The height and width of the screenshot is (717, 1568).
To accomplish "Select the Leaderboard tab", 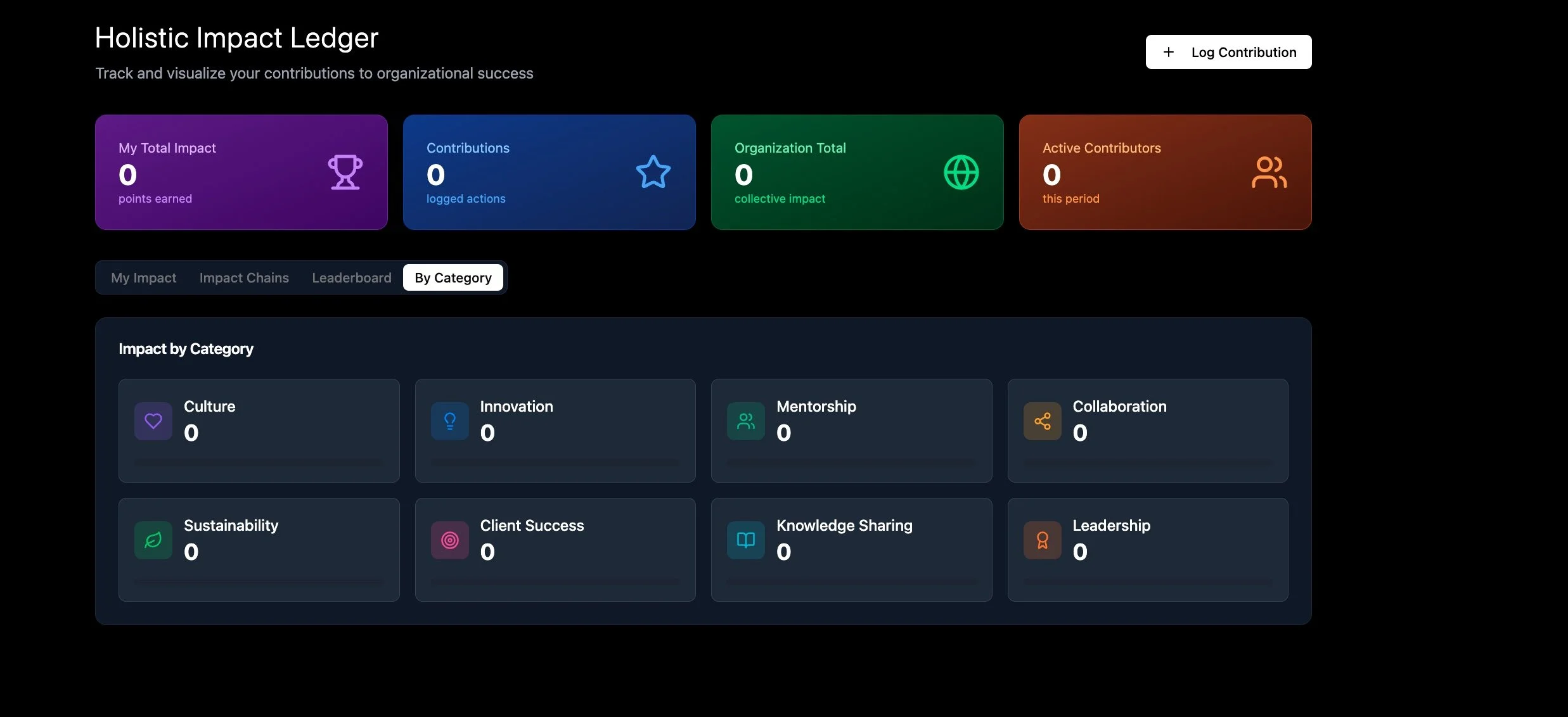I will [x=352, y=277].
